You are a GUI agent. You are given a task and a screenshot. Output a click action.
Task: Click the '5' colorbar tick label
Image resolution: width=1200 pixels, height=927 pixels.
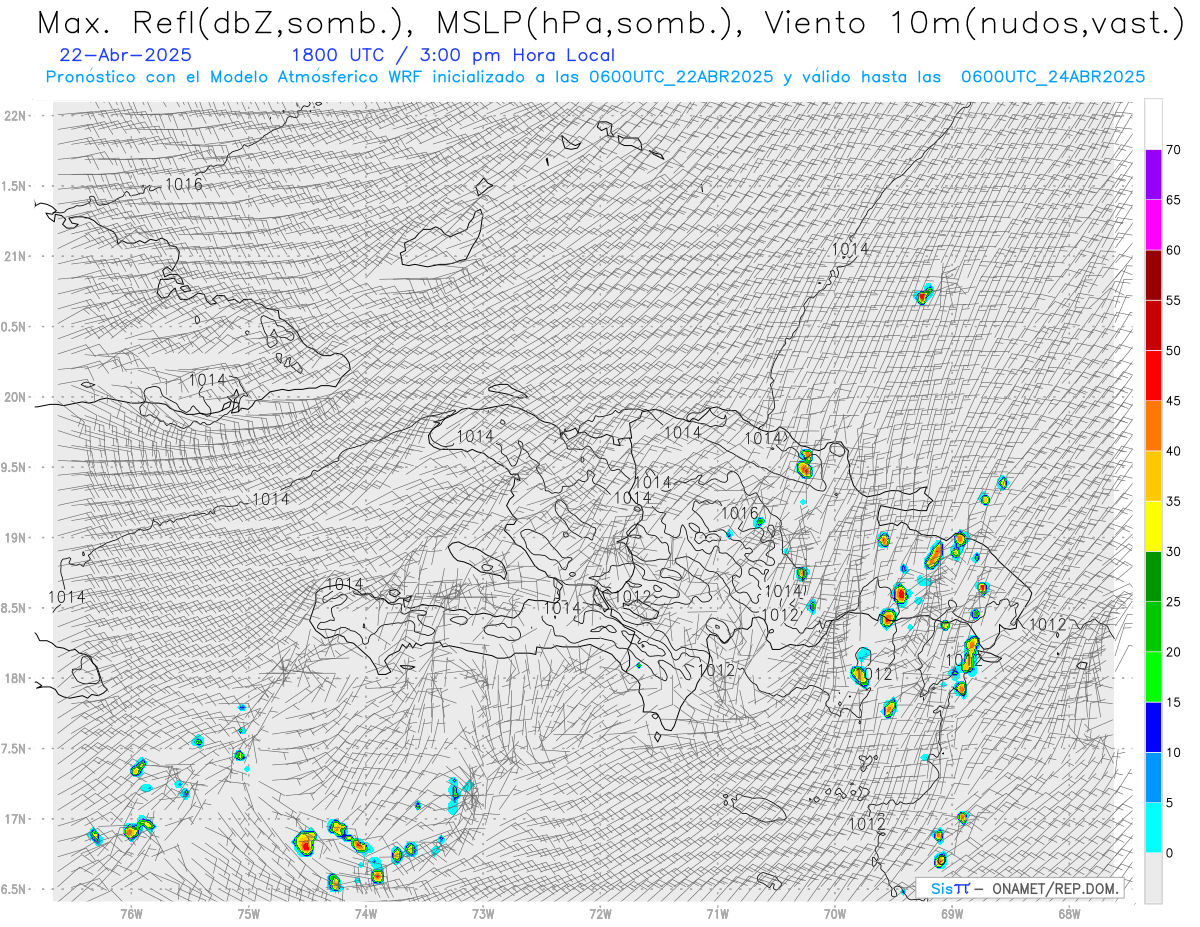1169,802
